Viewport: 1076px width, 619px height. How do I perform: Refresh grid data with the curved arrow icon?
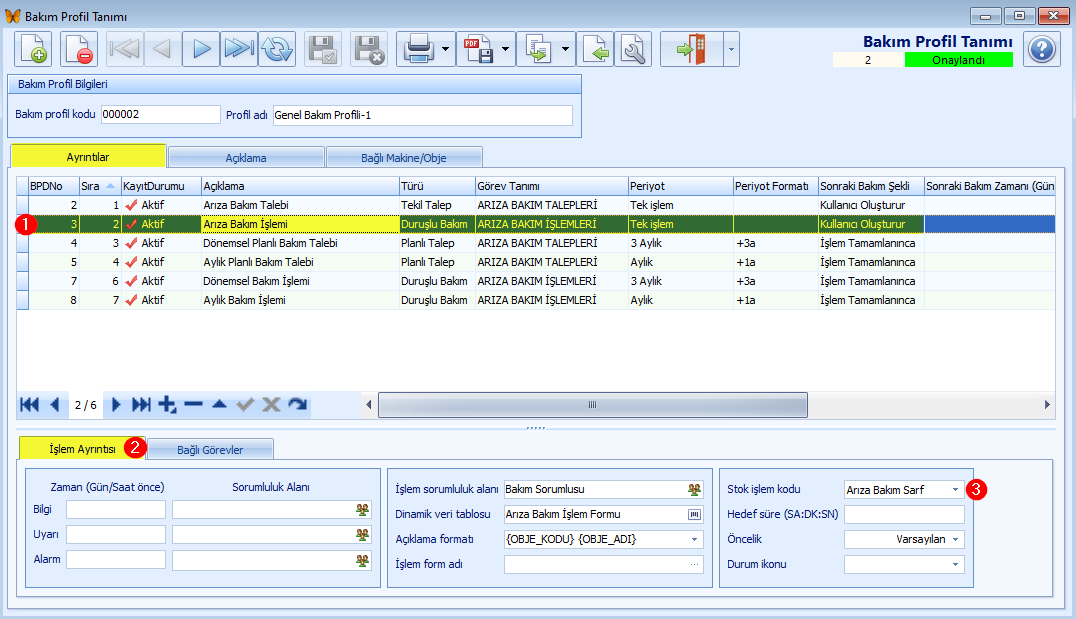297,405
